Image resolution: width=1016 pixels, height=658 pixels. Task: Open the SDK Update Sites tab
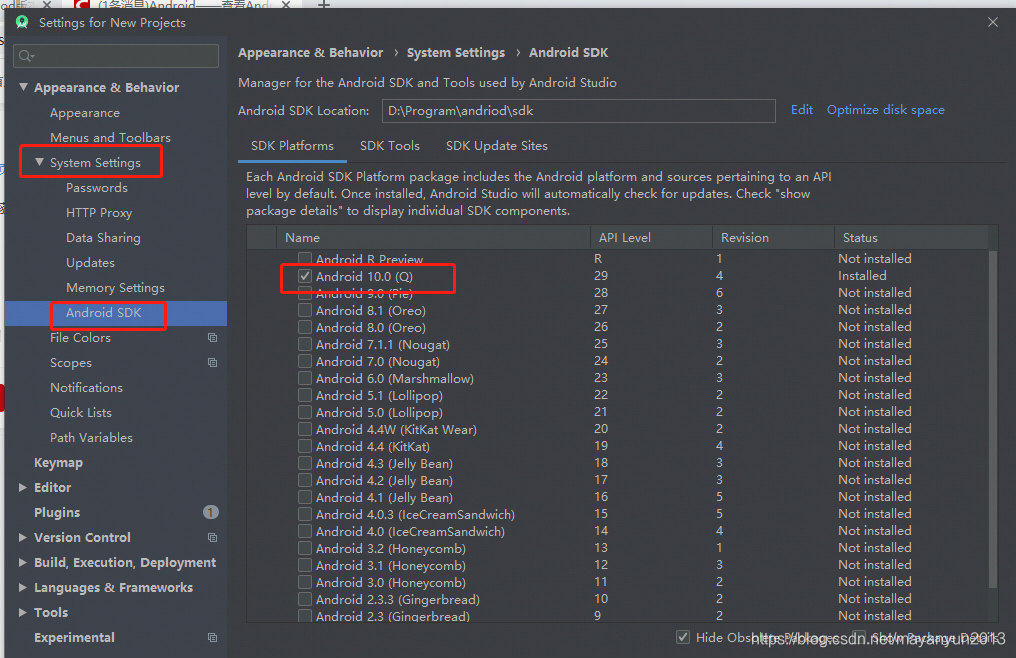pyautogui.click(x=496, y=146)
